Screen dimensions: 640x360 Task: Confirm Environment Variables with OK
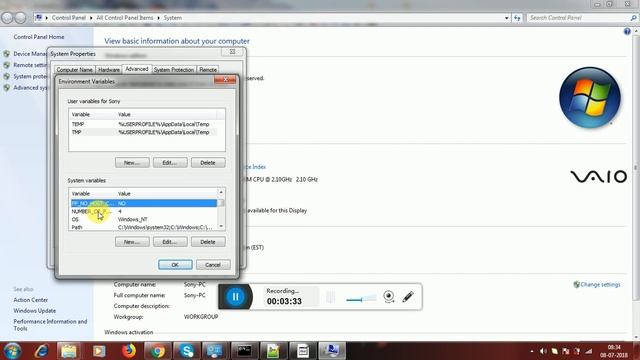point(175,264)
